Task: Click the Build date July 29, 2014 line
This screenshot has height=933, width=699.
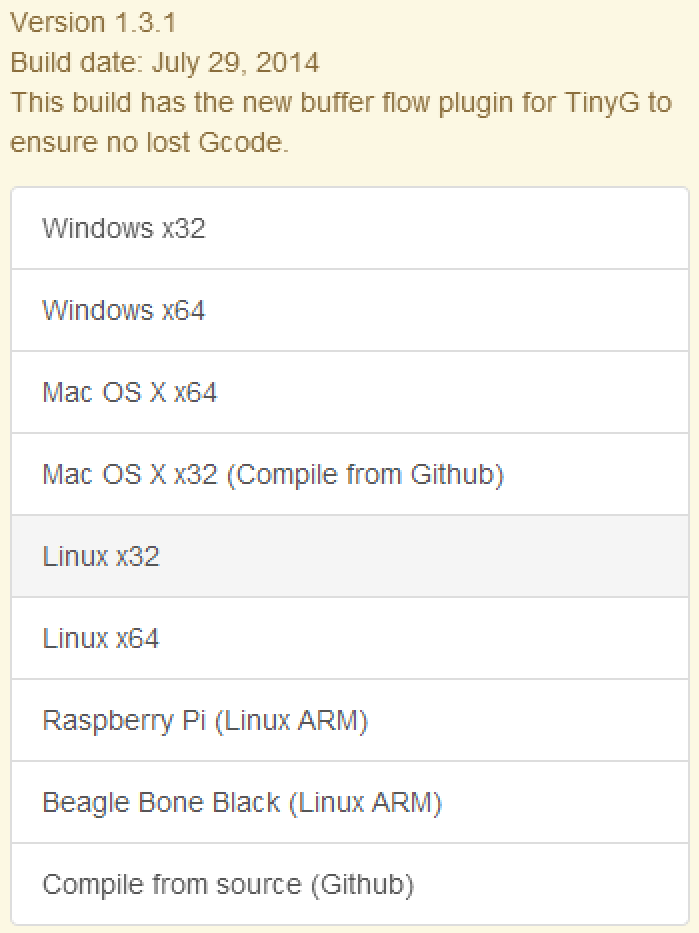Action: (165, 63)
